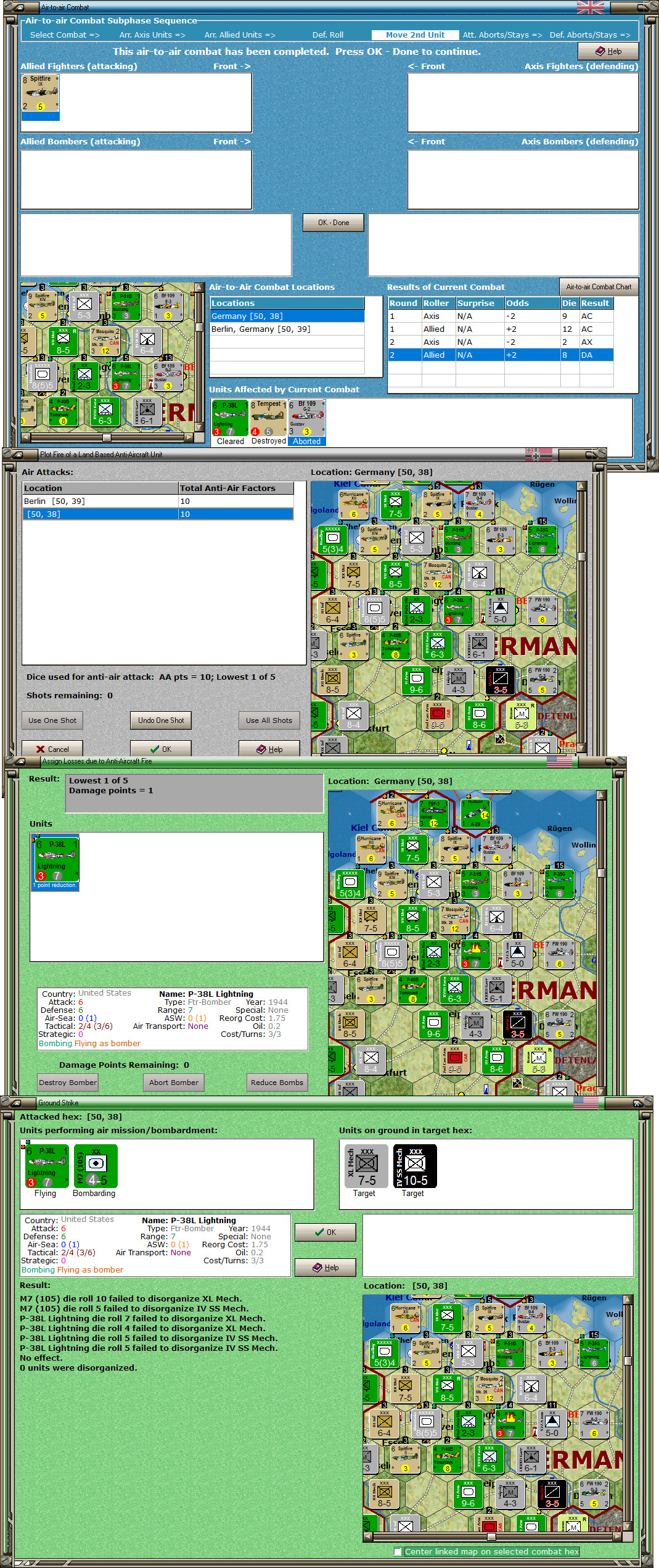Select Round 1 Axis result row
The width and height of the screenshot is (659, 1568).
pos(501,316)
